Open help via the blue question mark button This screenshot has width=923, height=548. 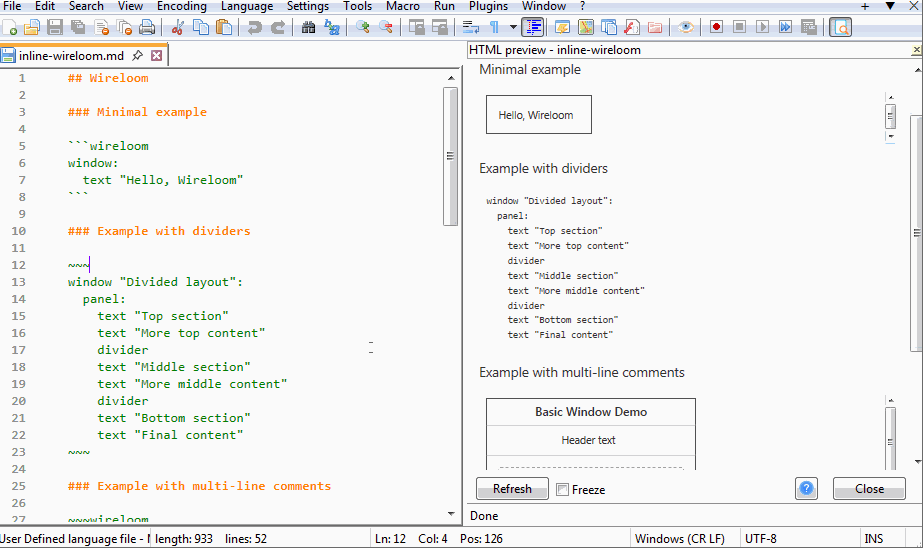[806, 489]
